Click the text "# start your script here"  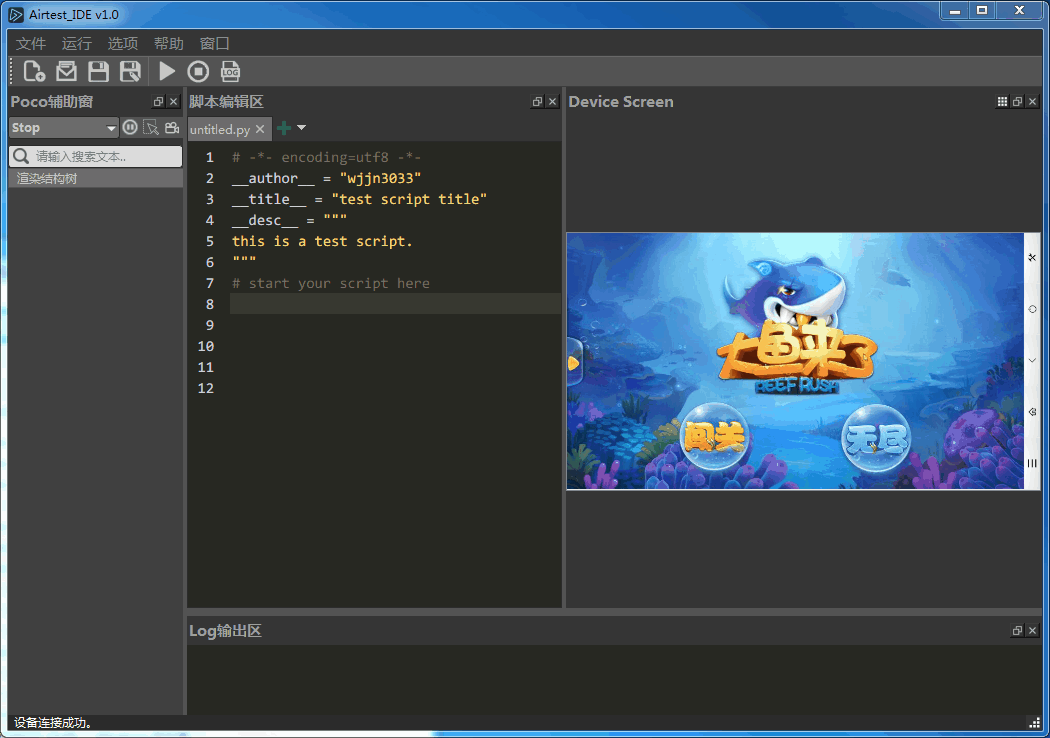(x=331, y=283)
